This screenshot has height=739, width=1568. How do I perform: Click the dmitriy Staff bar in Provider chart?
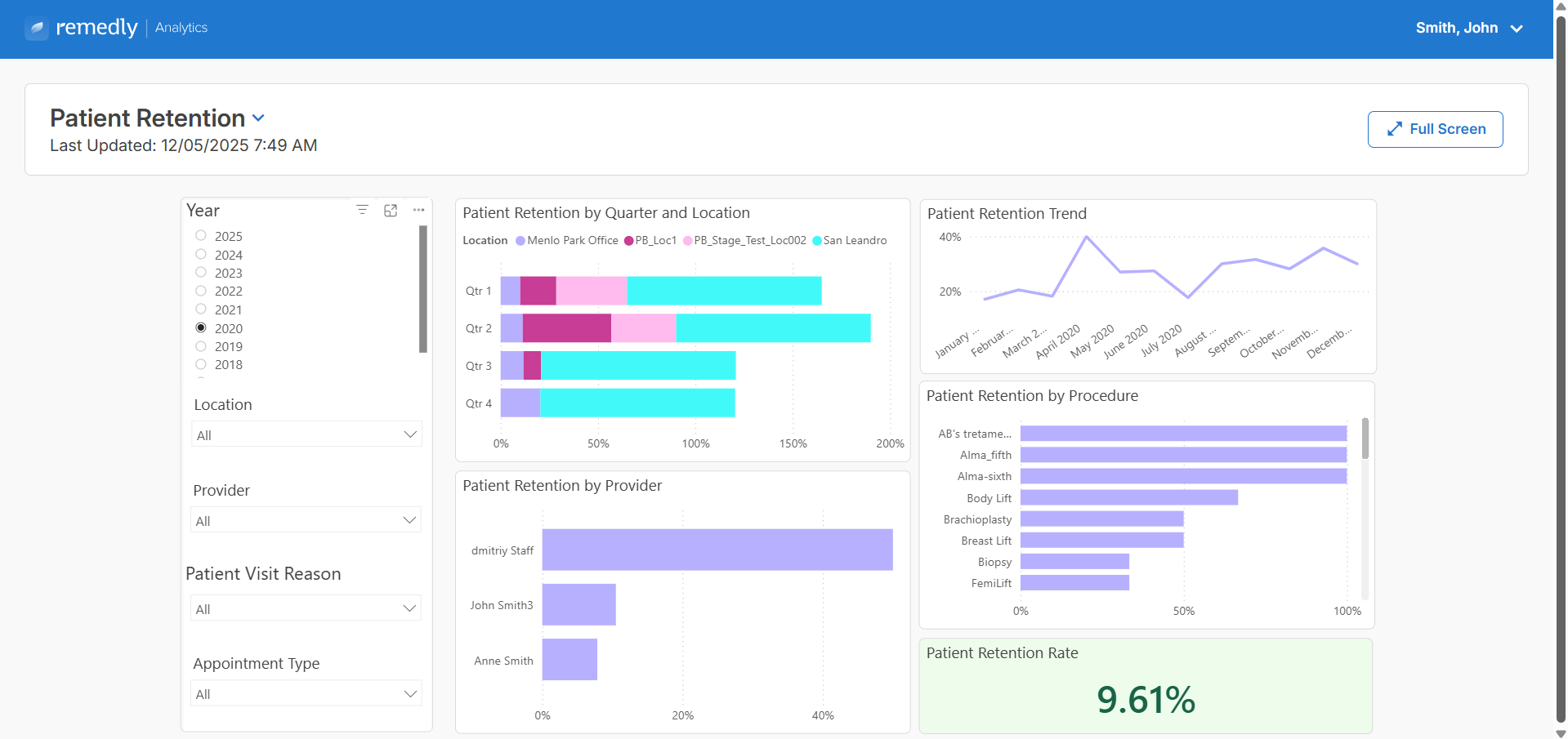(717, 550)
